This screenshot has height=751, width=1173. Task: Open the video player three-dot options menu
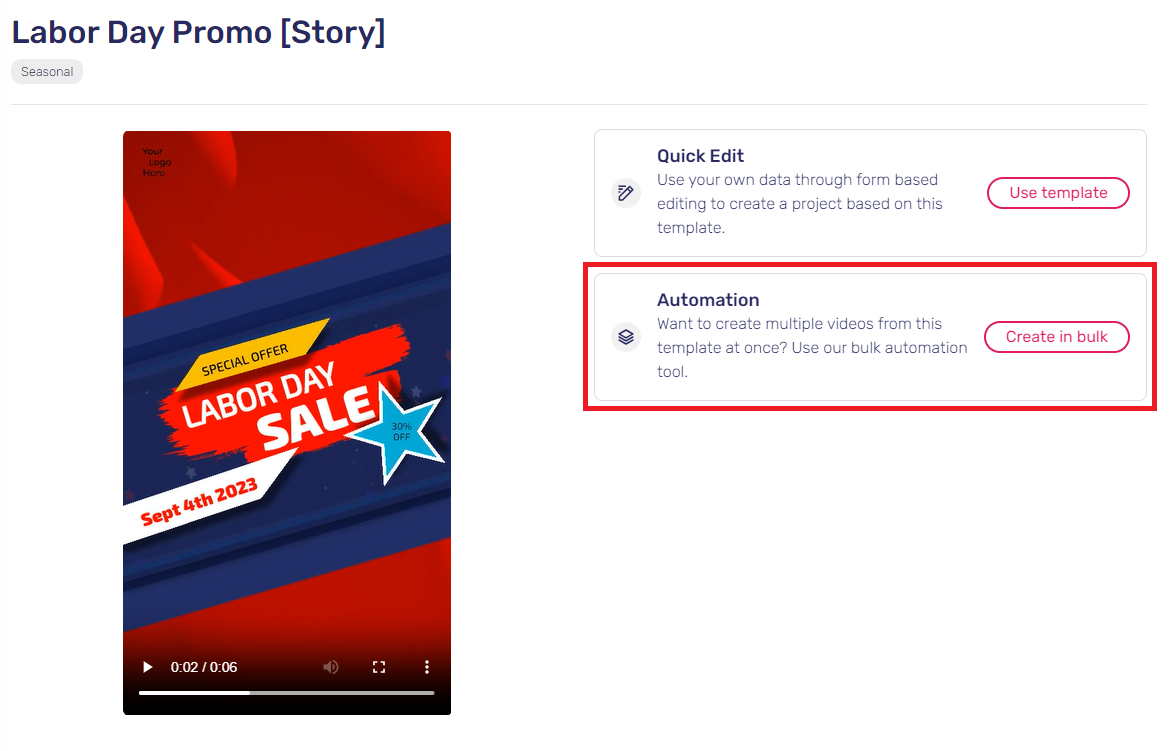click(427, 667)
